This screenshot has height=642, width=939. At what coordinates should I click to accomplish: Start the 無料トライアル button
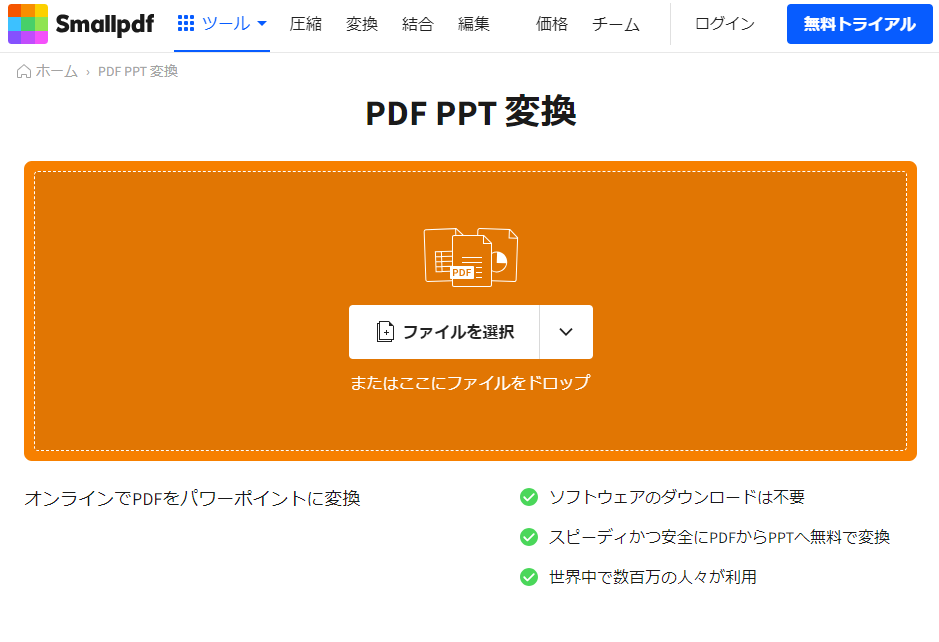[859, 24]
